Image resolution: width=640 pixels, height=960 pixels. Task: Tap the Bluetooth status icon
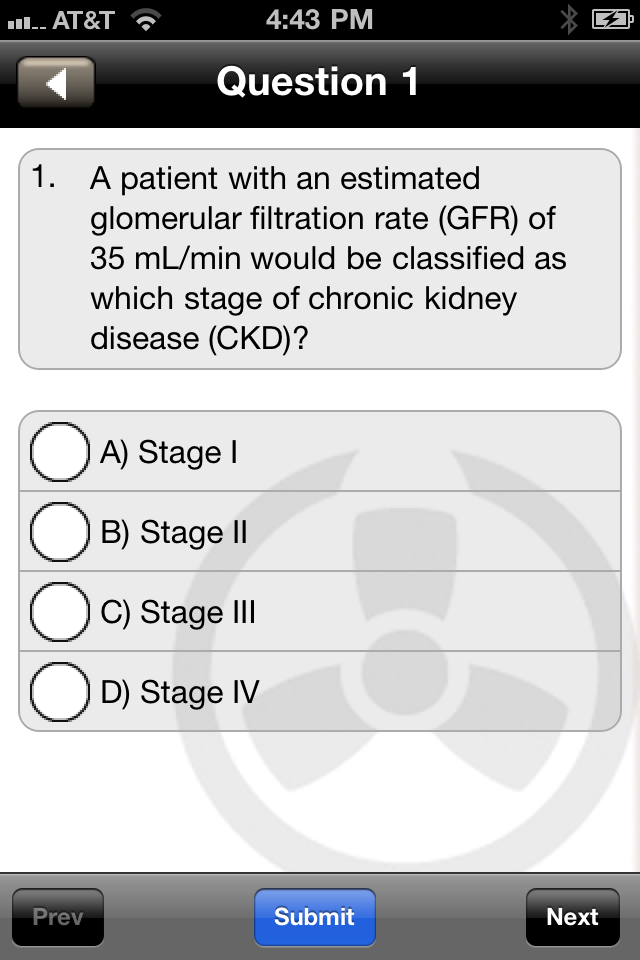tap(569, 19)
